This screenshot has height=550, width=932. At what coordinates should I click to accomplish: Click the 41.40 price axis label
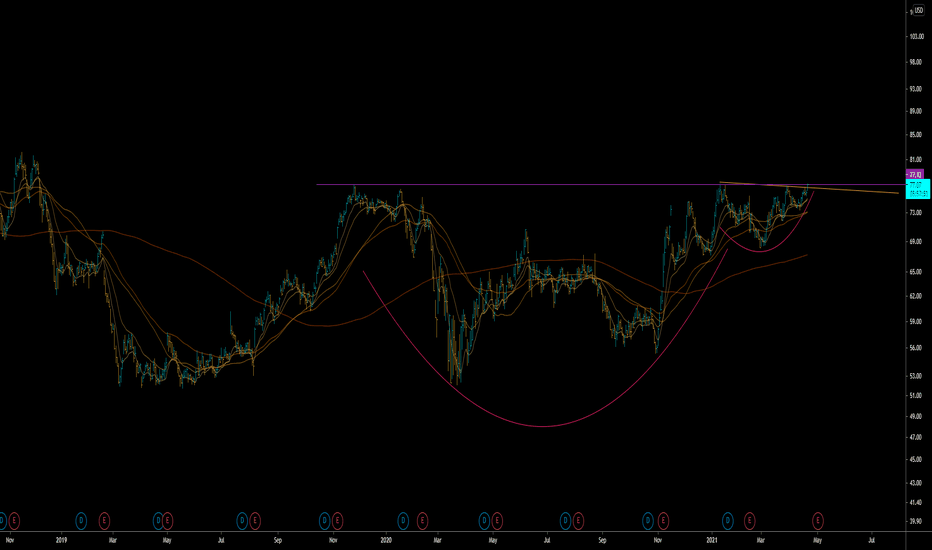click(915, 502)
